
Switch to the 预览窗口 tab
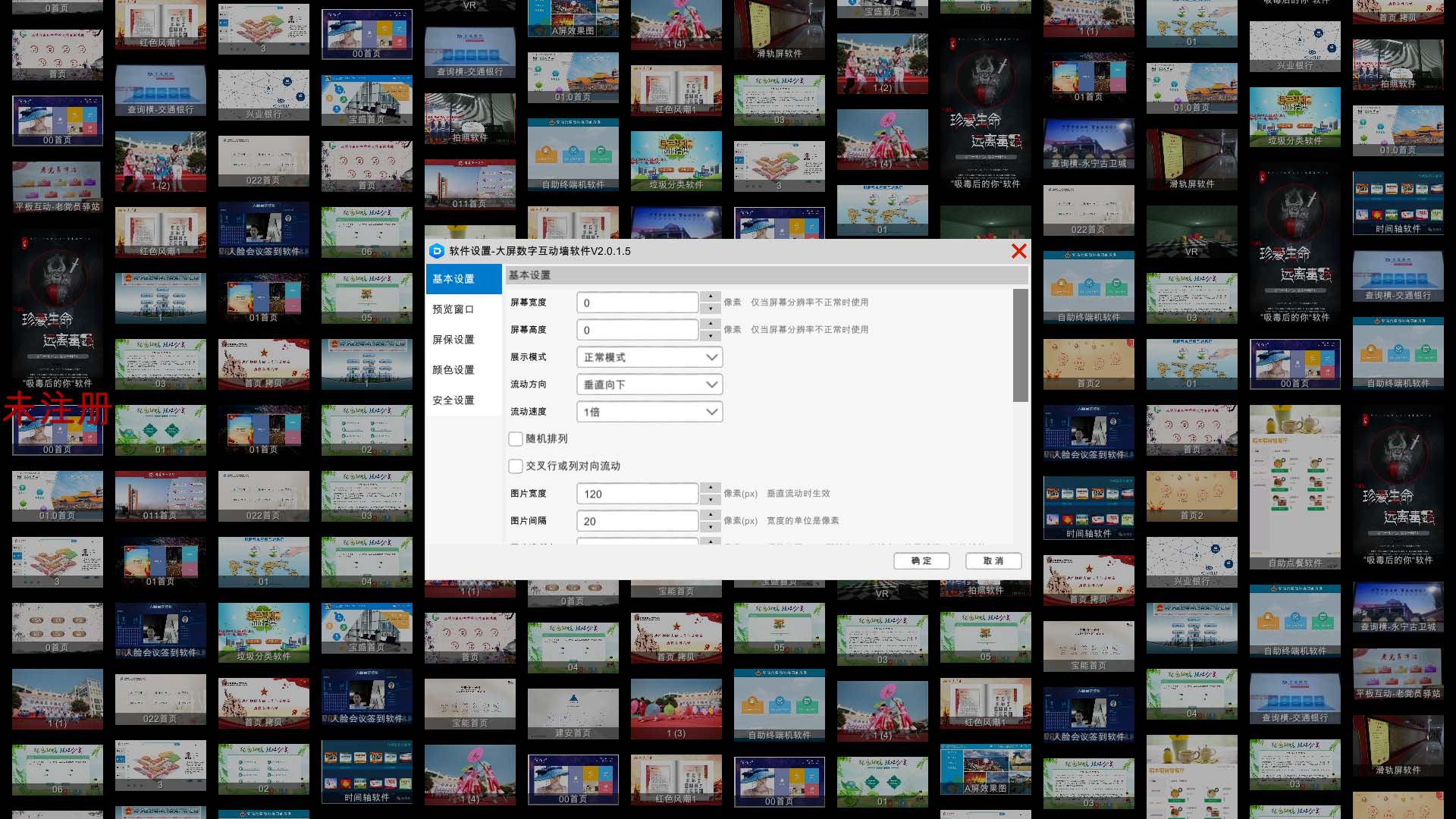[x=453, y=309]
